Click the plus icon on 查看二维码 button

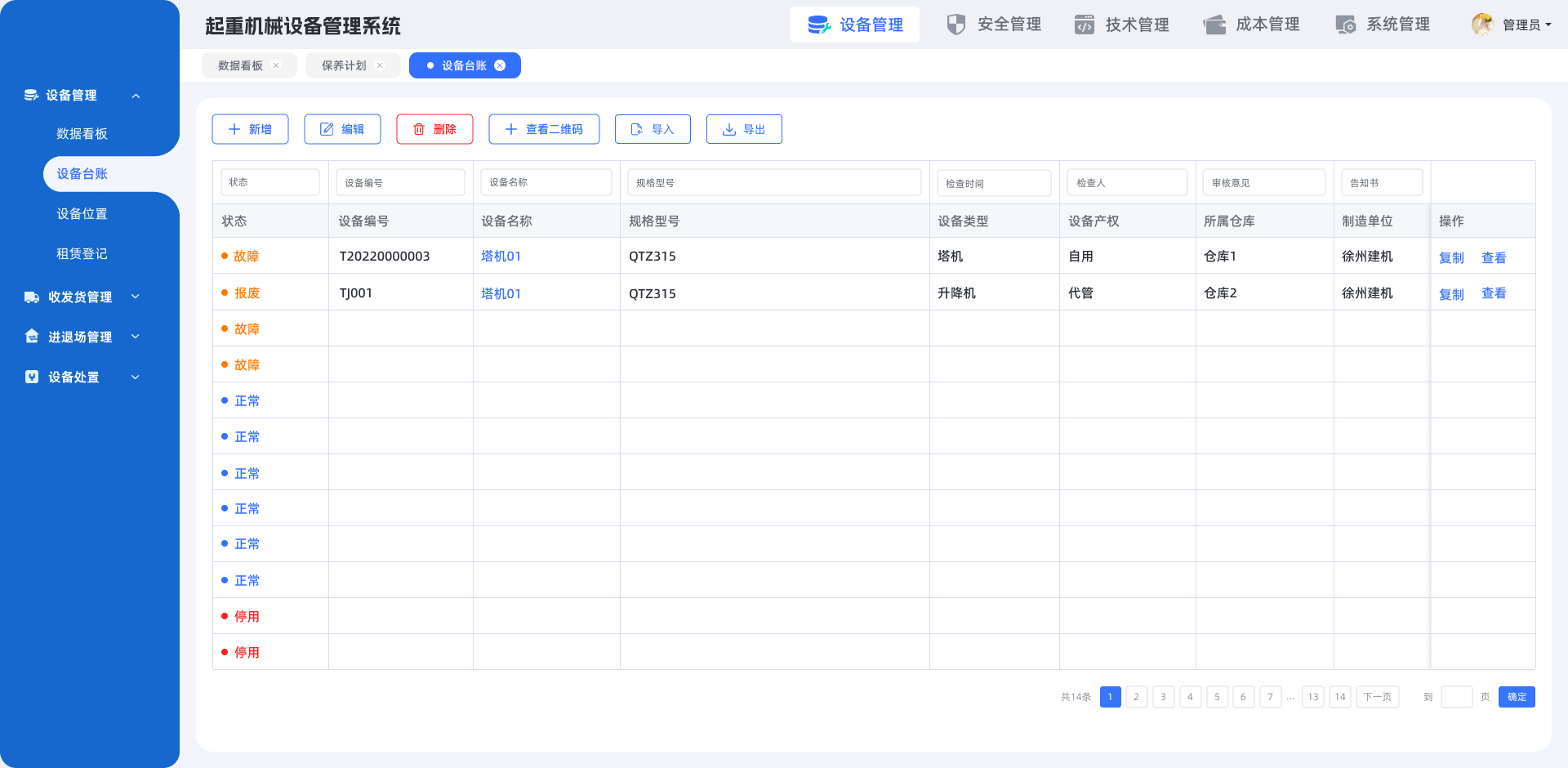(x=511, y=129)
